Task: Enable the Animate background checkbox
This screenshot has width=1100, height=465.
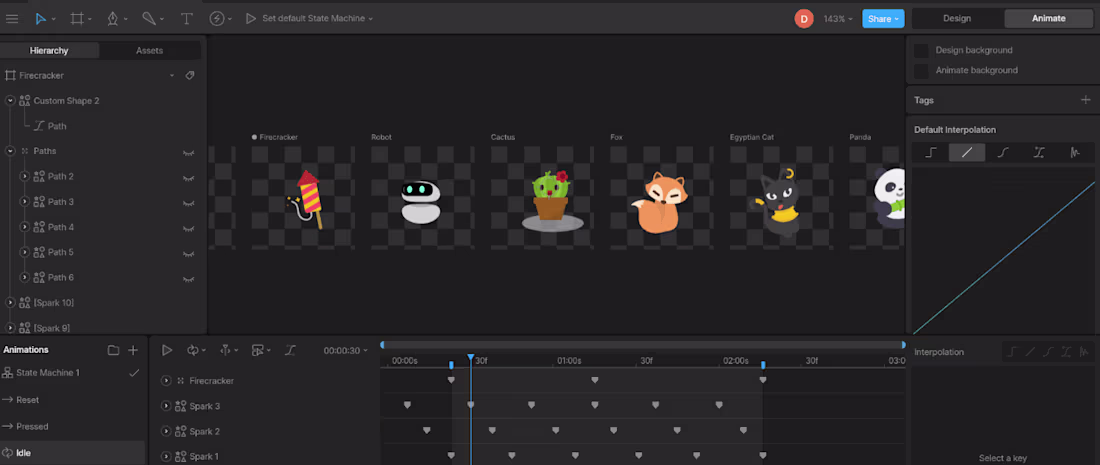Action: pyautogui.click(x=921, y=70)
